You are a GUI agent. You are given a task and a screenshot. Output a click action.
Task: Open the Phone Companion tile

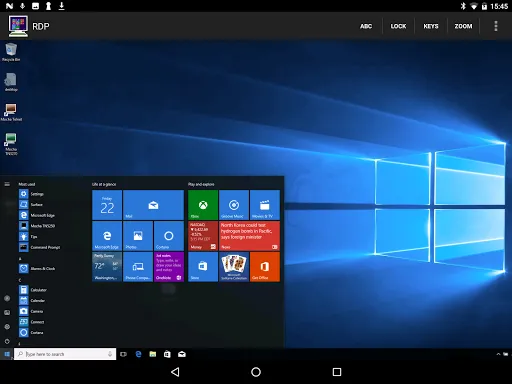(138, 267)
